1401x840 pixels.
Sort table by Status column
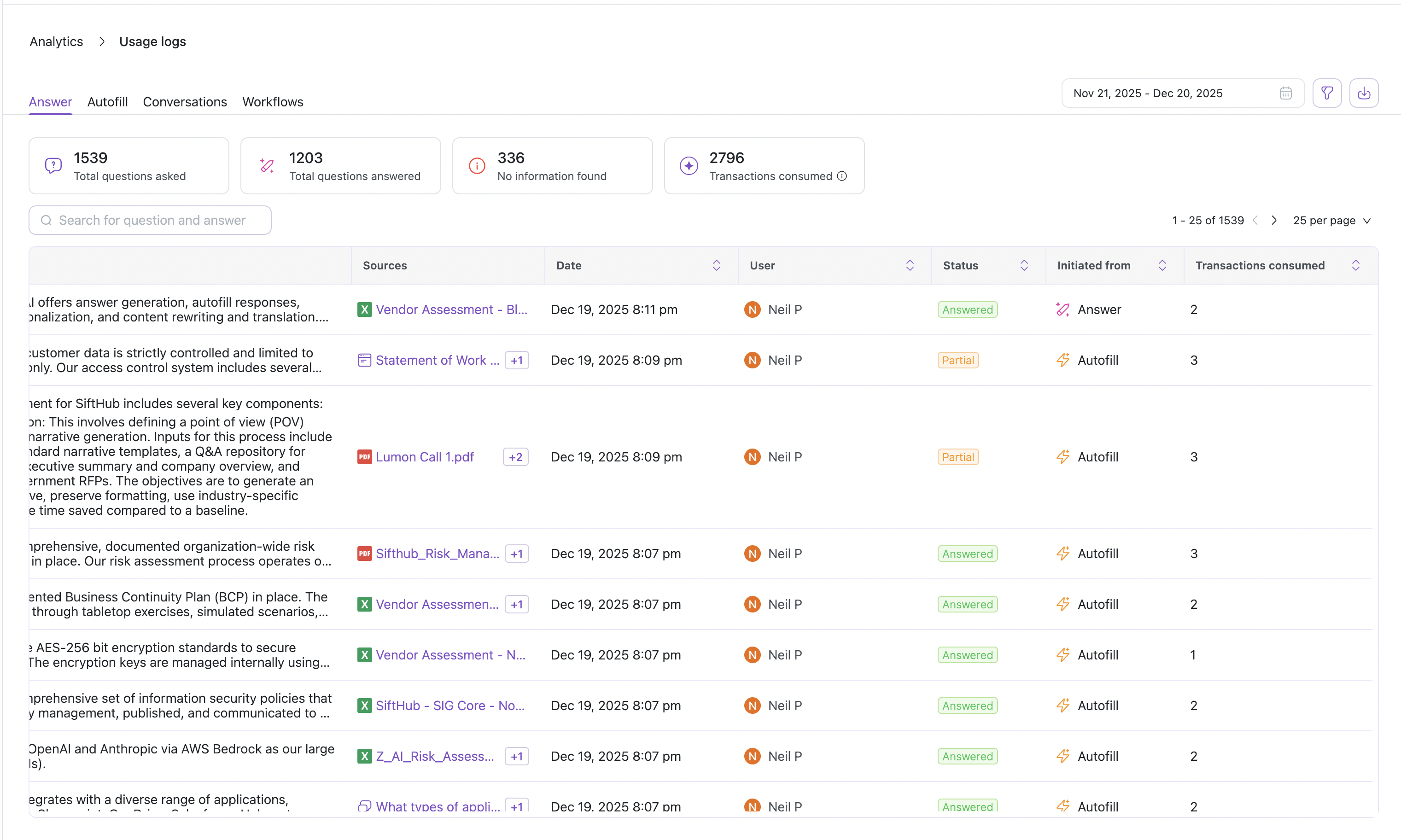pyautogui.click(x=1023, y=265)
